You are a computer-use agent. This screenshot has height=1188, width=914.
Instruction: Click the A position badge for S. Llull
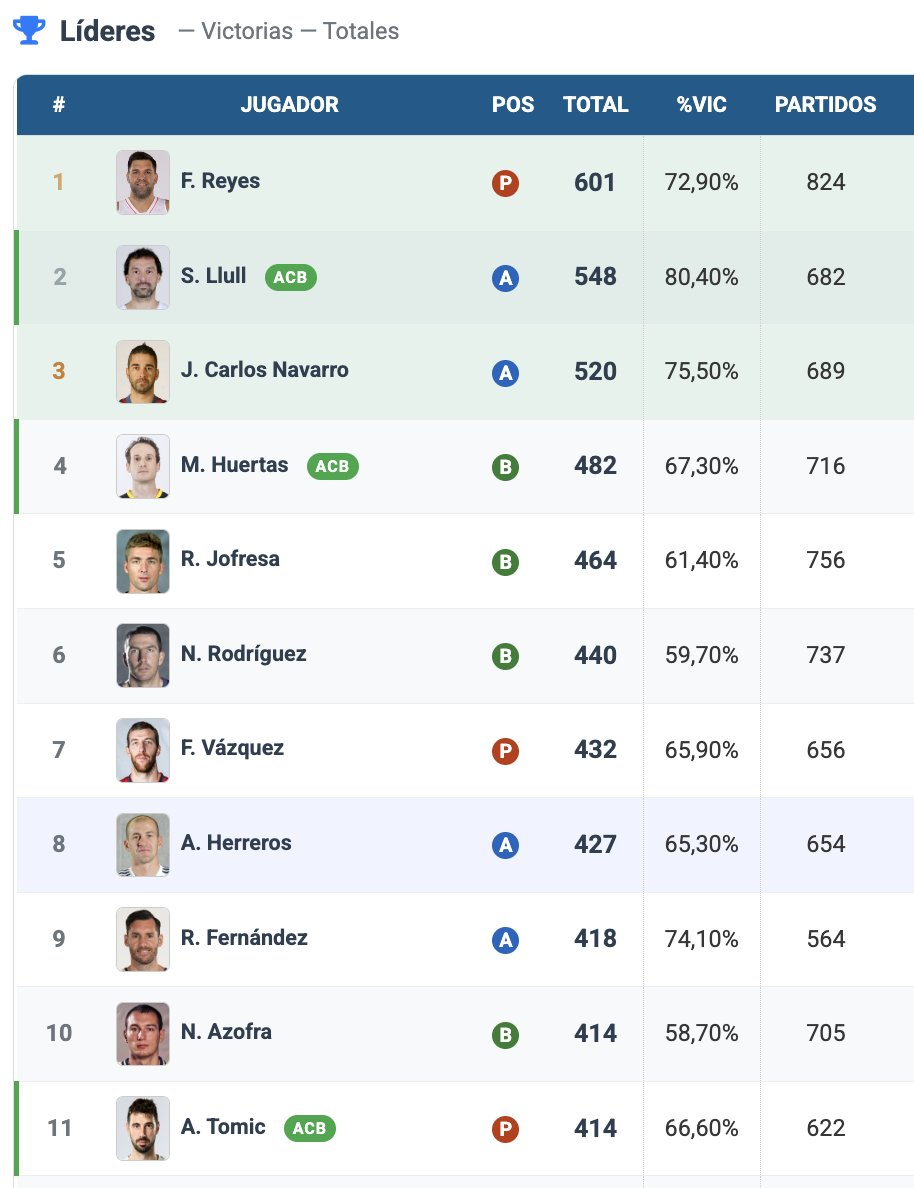505,278
